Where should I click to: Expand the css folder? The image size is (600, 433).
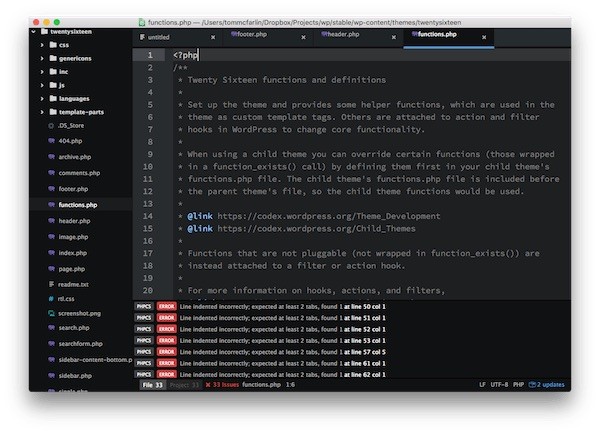pos(42,45)
